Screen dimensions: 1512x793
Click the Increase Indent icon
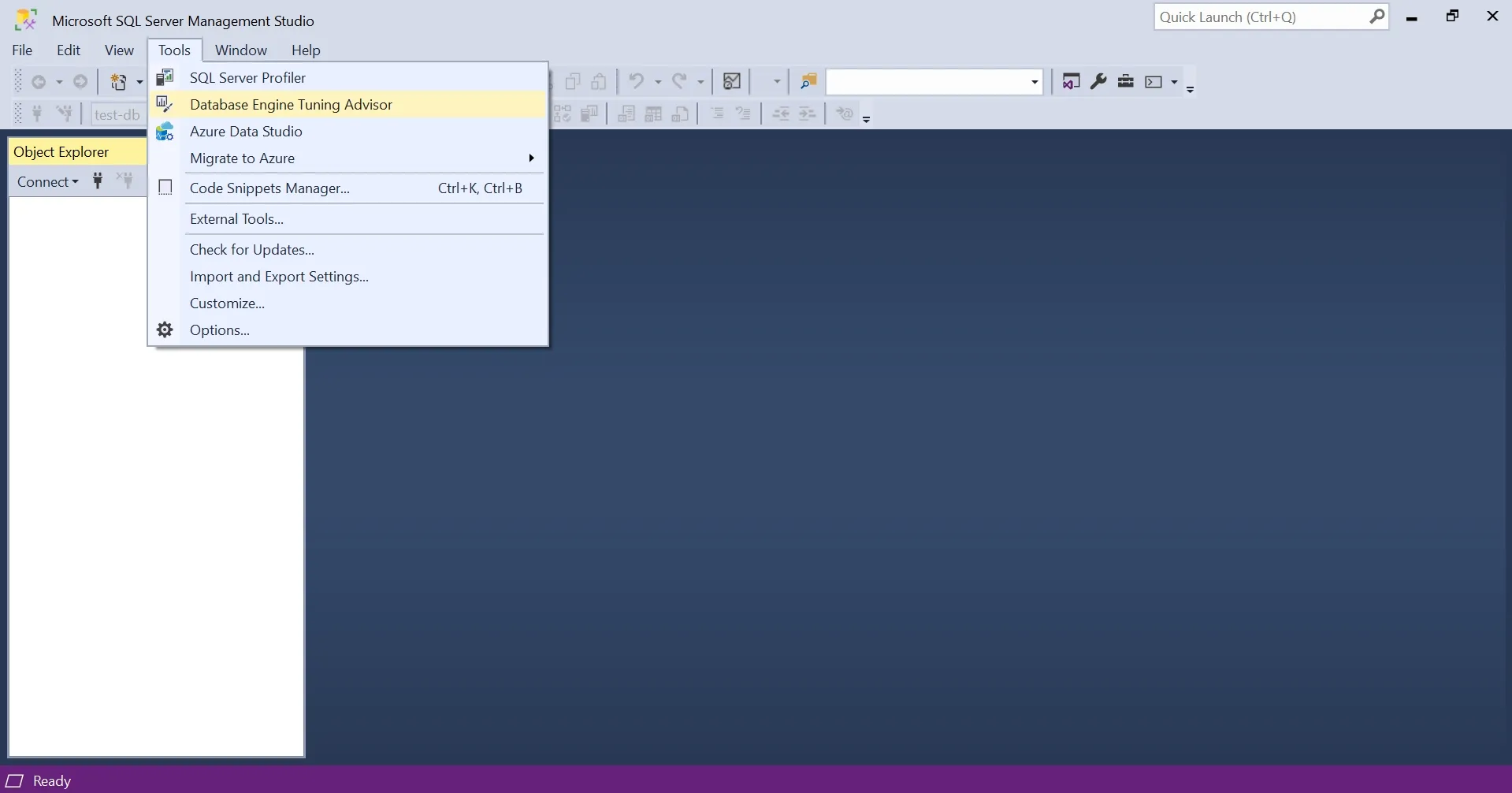tap(808, 114)
